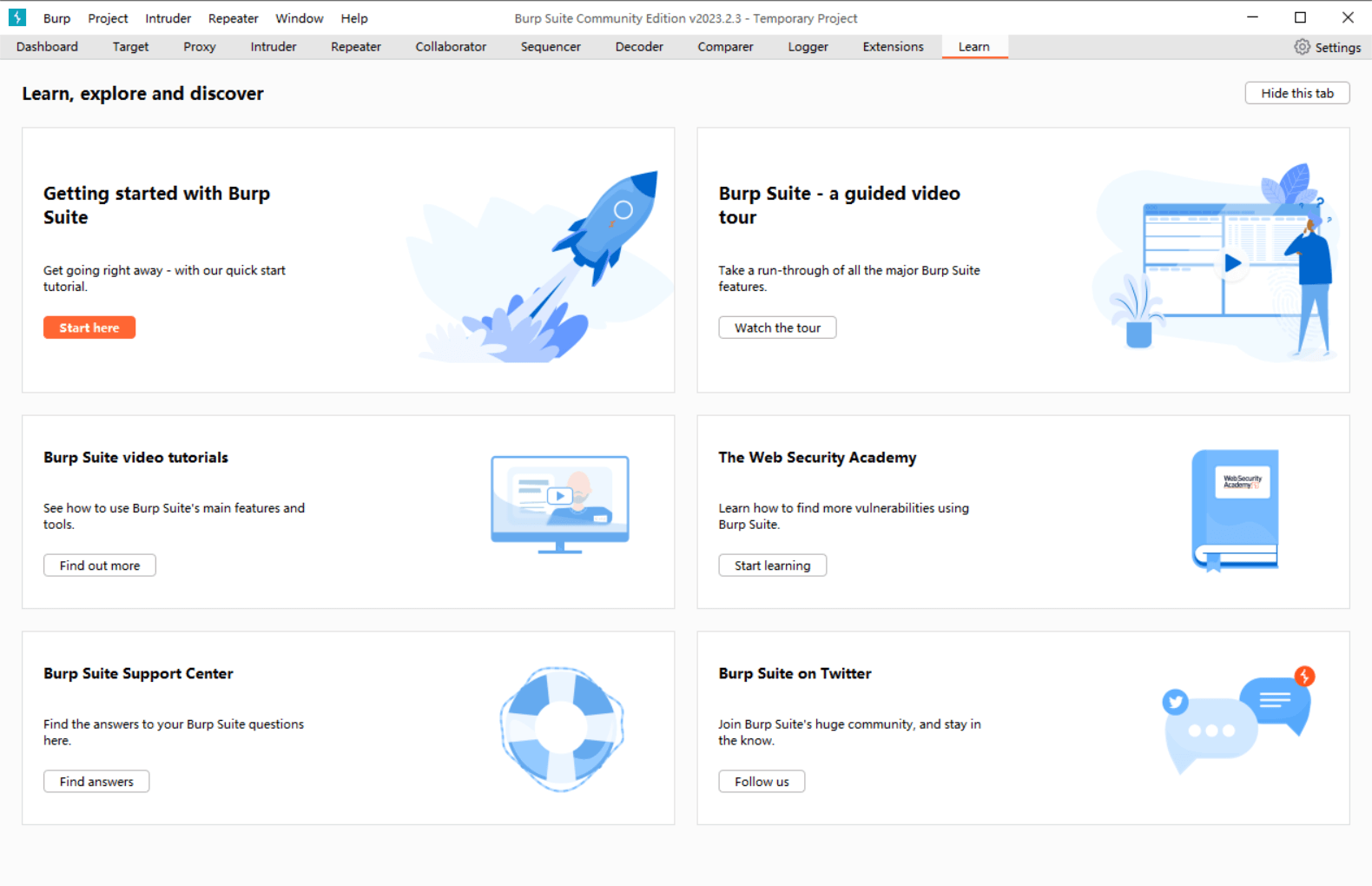Select the Comparer tab
The width and height of the screenshot is (1372, 886).
725,47
